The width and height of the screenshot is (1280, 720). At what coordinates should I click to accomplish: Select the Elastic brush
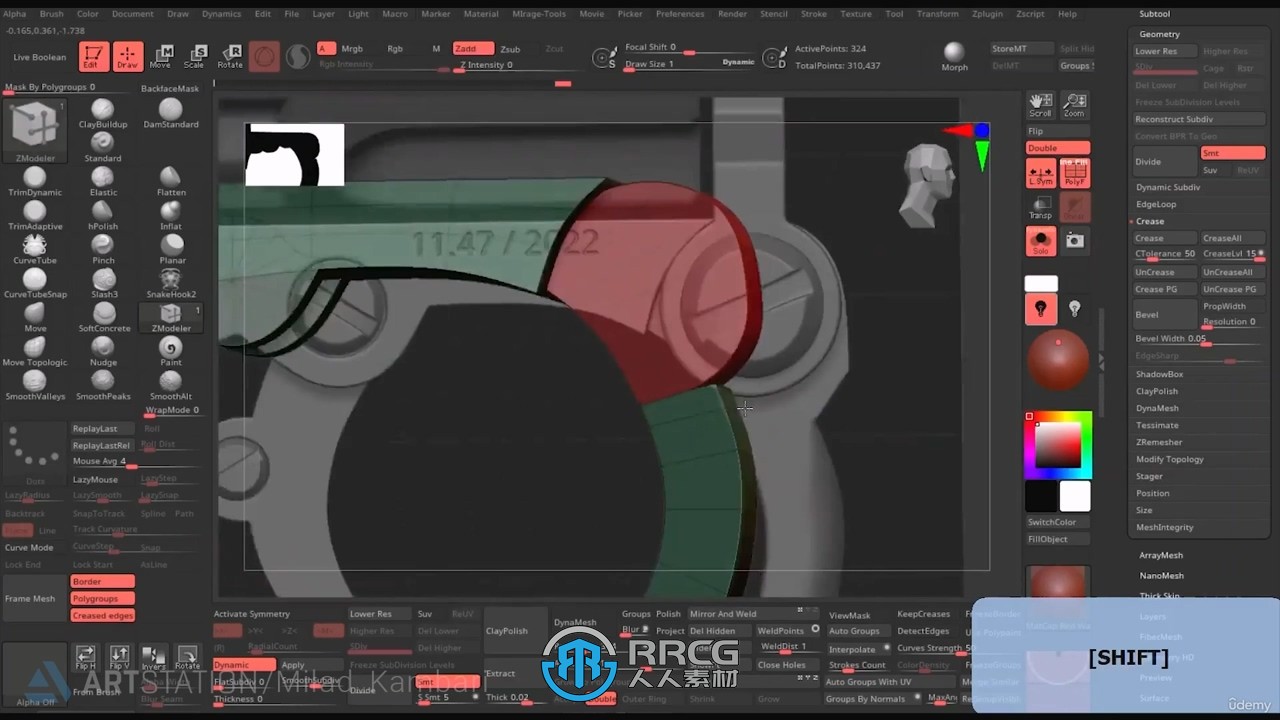coord(103,182)
